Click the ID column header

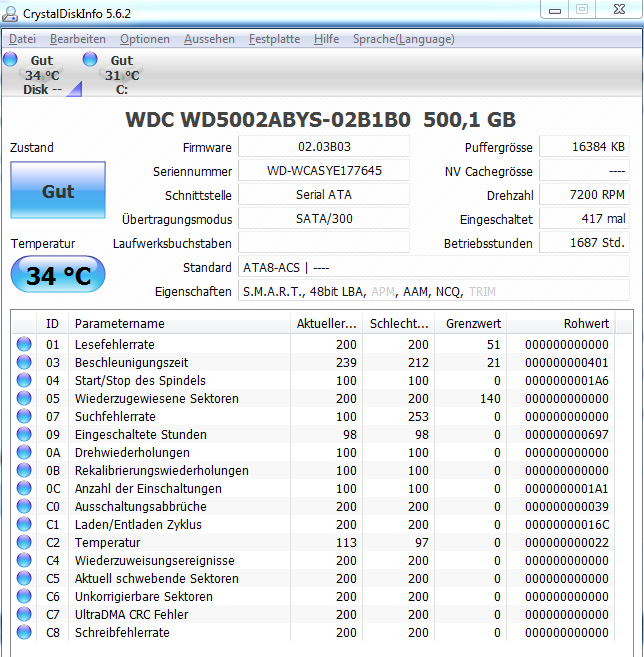click(x=52, y=323)
